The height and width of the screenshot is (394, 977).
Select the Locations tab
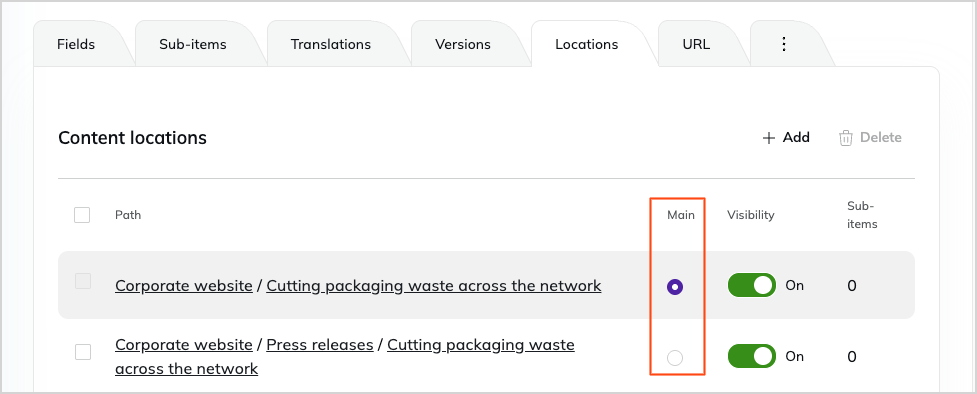tap(586, 44)
